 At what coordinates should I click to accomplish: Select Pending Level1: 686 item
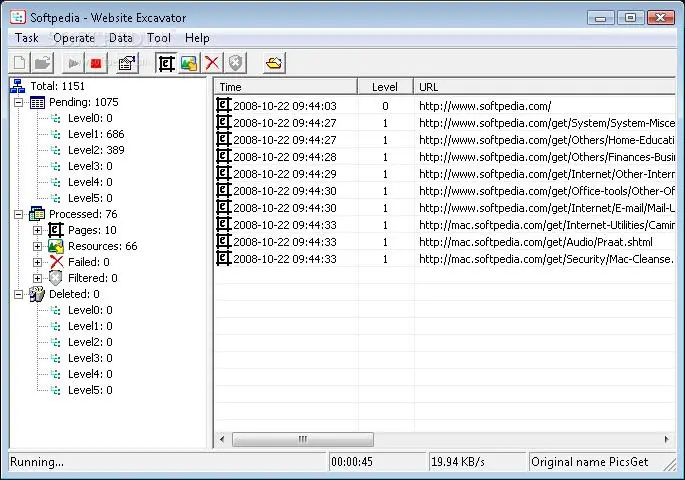(x=96, y=134)
